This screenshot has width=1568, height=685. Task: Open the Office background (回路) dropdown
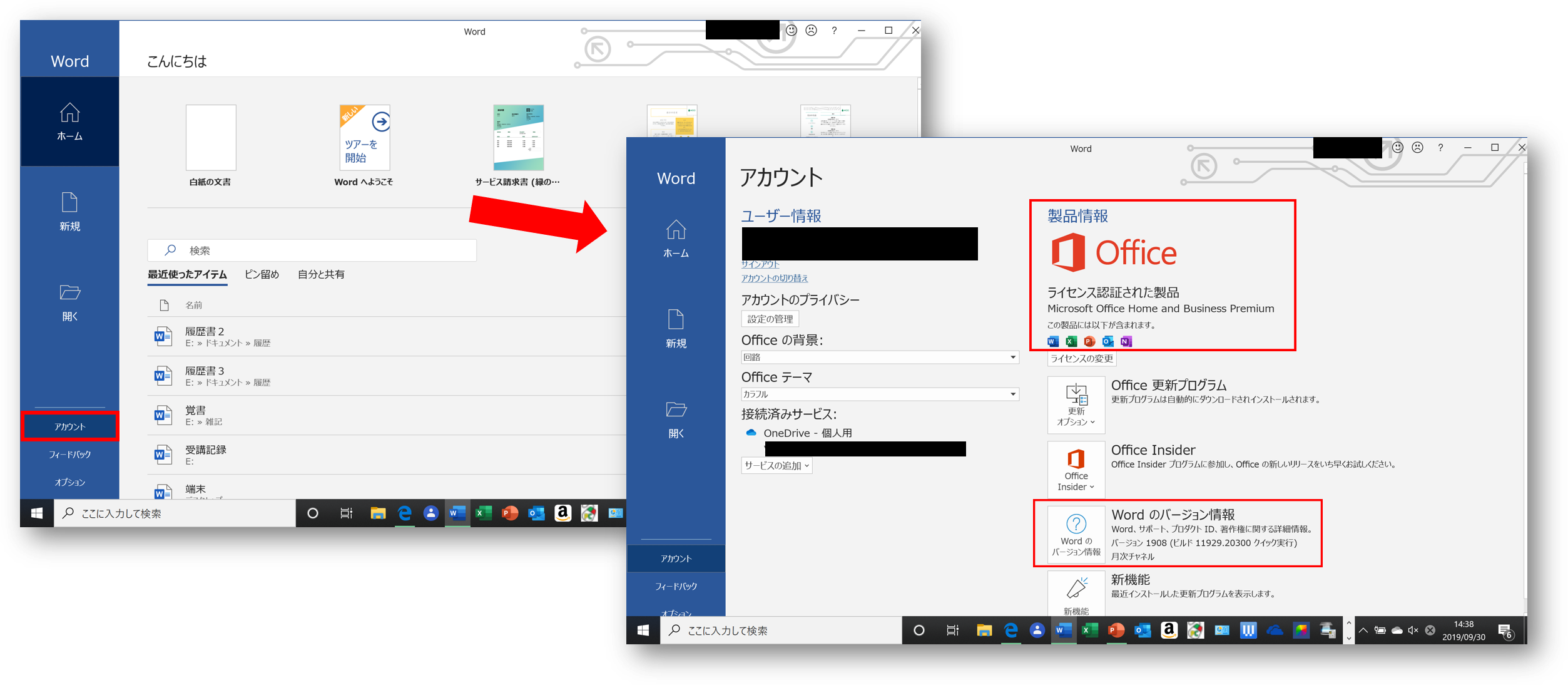coord(880,357)
